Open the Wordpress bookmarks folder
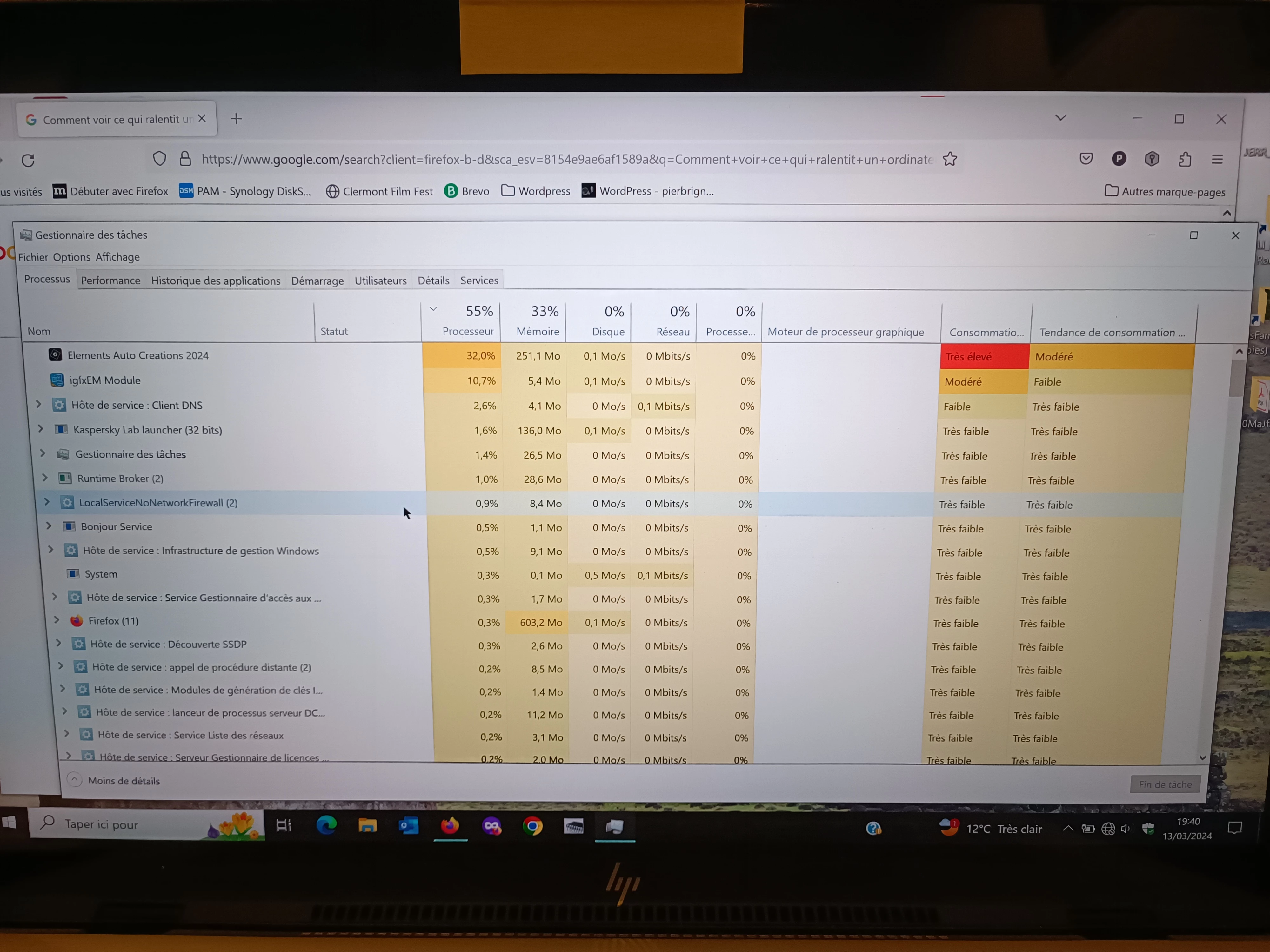 coord(536,191)
